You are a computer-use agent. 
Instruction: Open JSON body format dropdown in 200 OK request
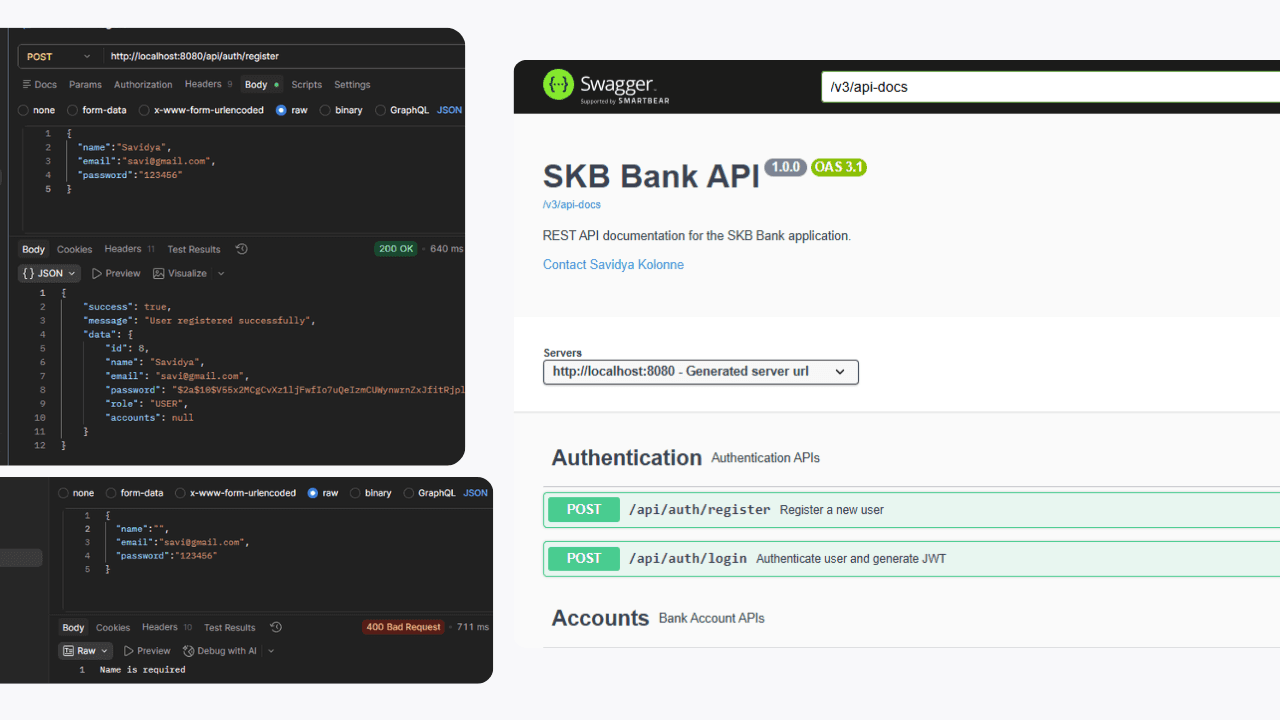pyautogui.click(x=450, y=110)
